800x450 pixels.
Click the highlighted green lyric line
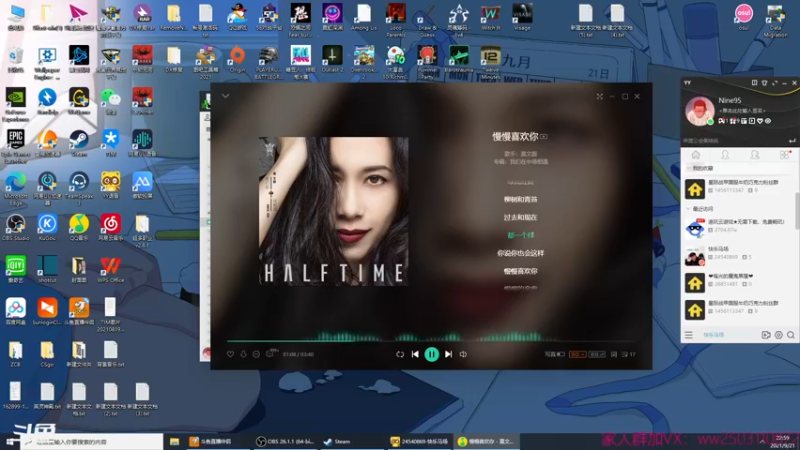pyautogui.click(x=520, y=235)
